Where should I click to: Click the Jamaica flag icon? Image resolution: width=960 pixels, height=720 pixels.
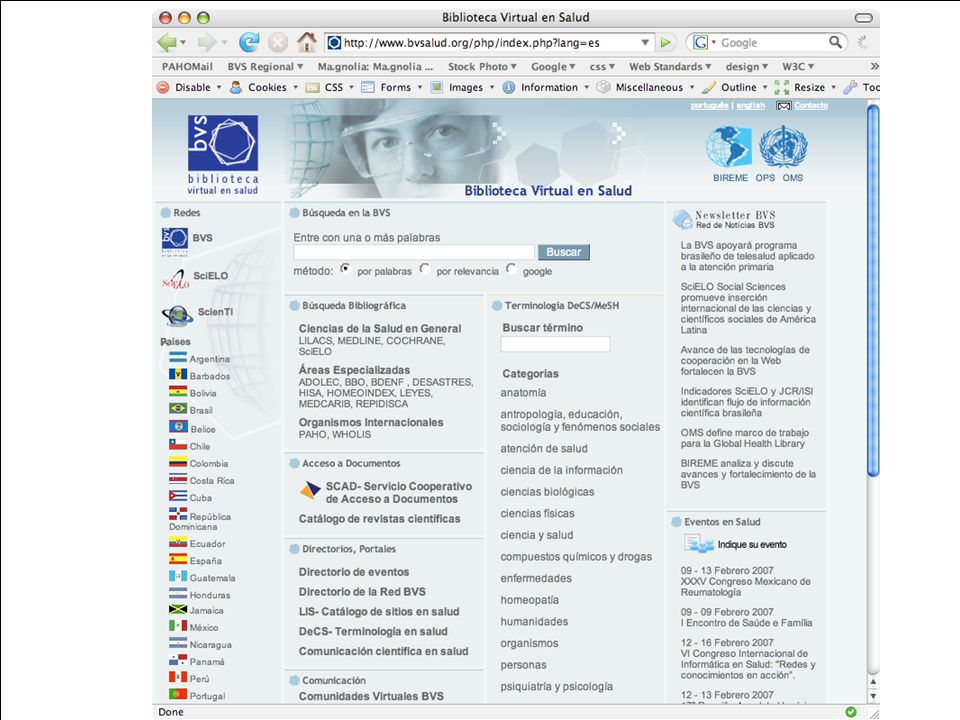[178, 609]
